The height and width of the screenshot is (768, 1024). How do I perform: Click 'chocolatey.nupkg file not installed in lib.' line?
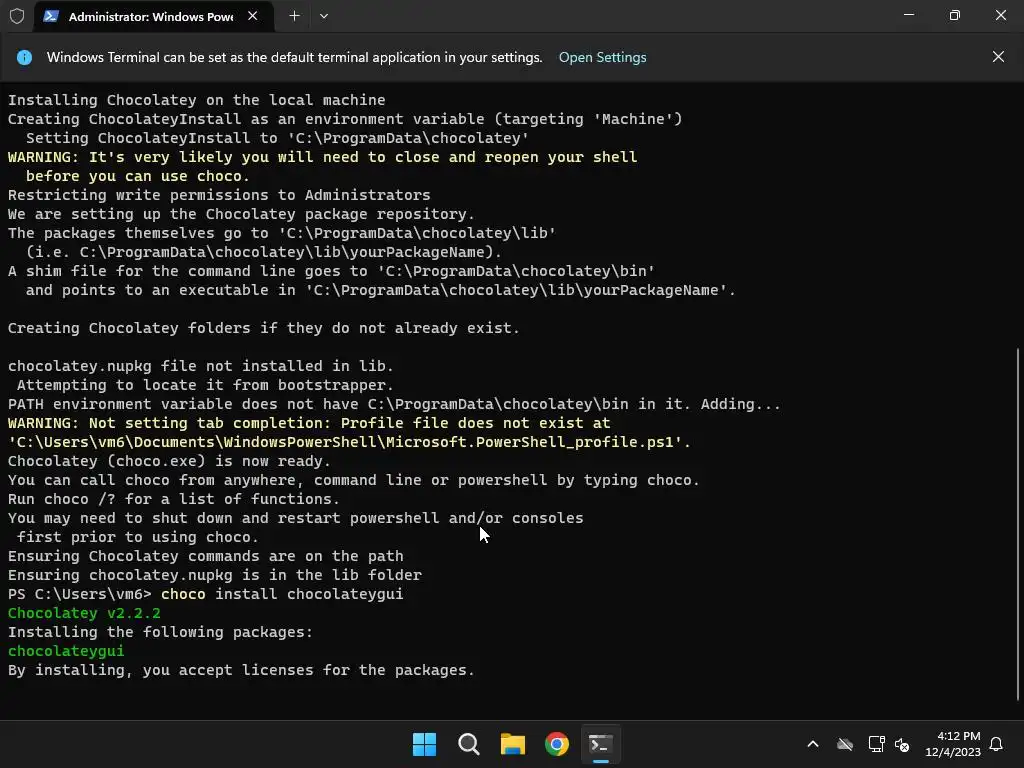pyautogui.click(x=200, y=366)
